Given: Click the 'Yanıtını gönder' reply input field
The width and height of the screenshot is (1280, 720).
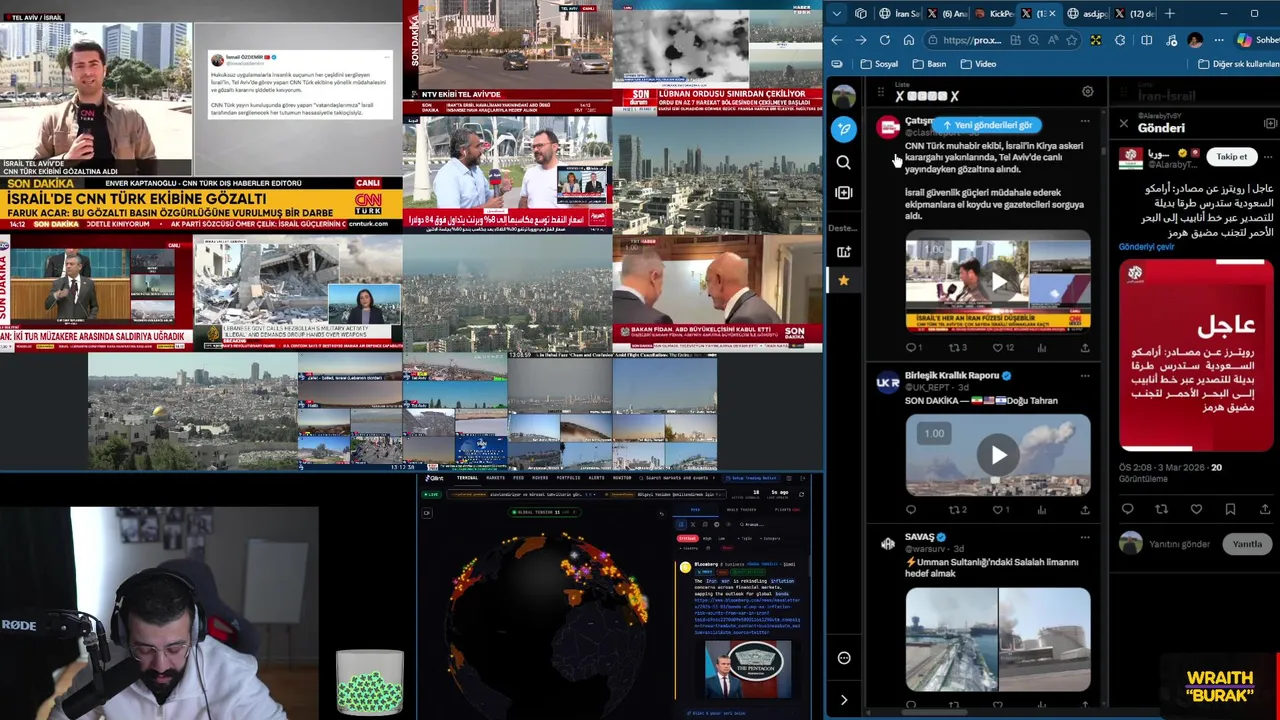Looking at the screenshot, I should coord(1179,544).
